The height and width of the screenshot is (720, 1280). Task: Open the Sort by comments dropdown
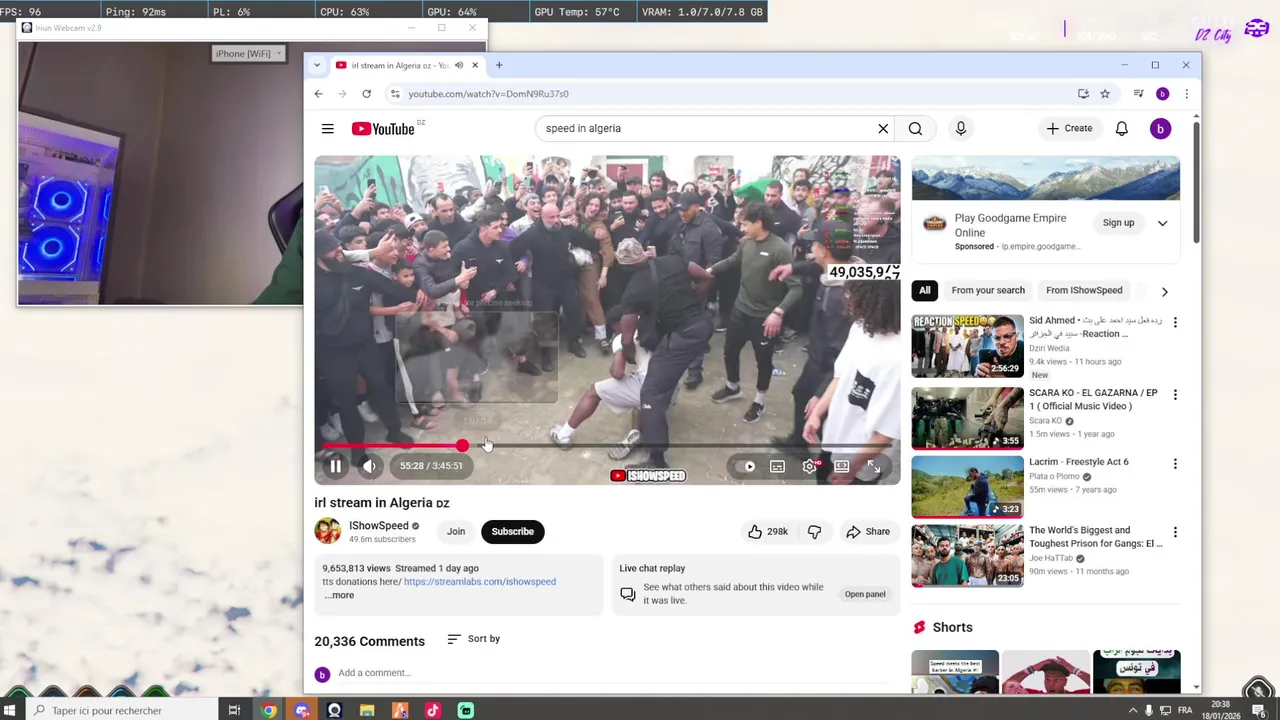(473, 639)
